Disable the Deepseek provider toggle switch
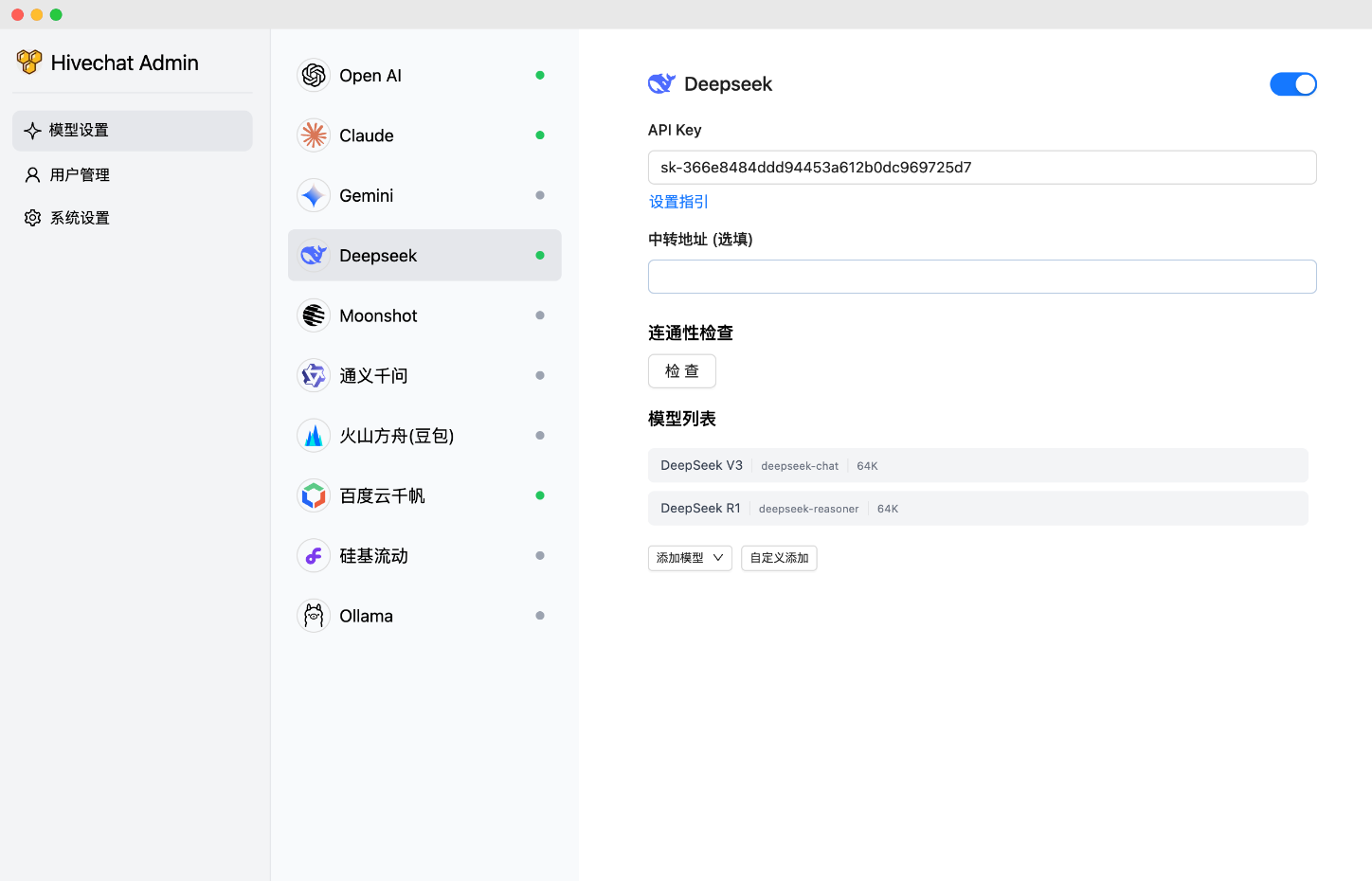This screenshot has width=1372, height=881. 1292,84
